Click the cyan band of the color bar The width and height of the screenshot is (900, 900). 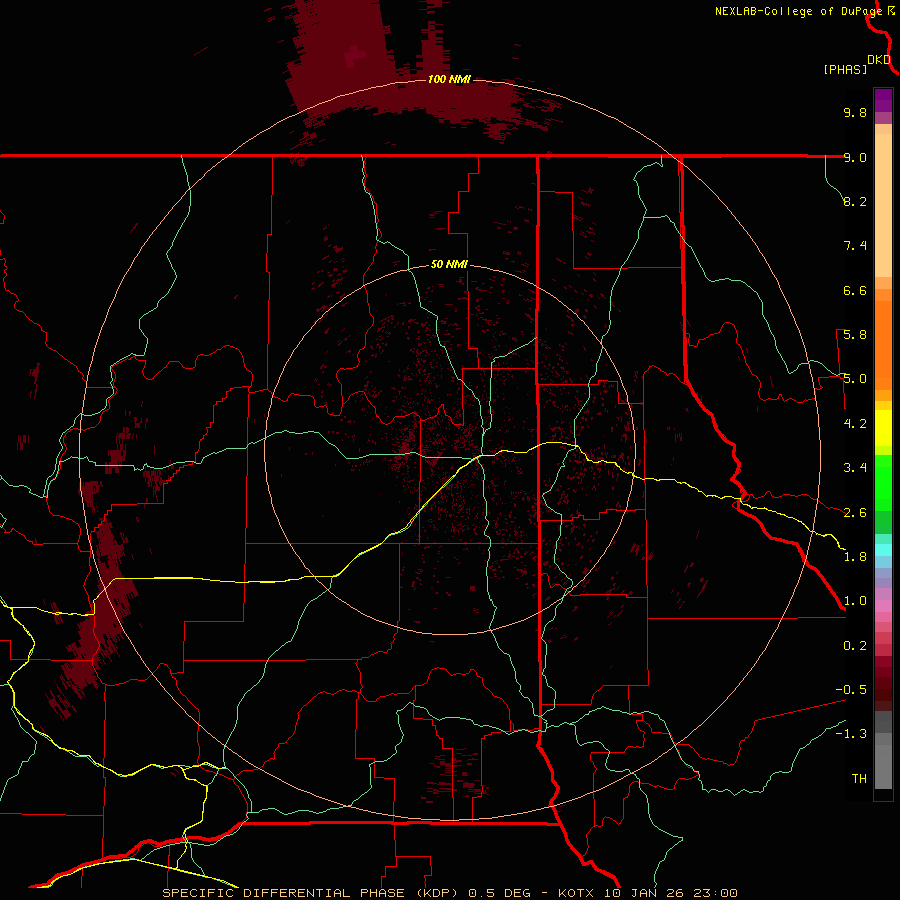(883, 550)
